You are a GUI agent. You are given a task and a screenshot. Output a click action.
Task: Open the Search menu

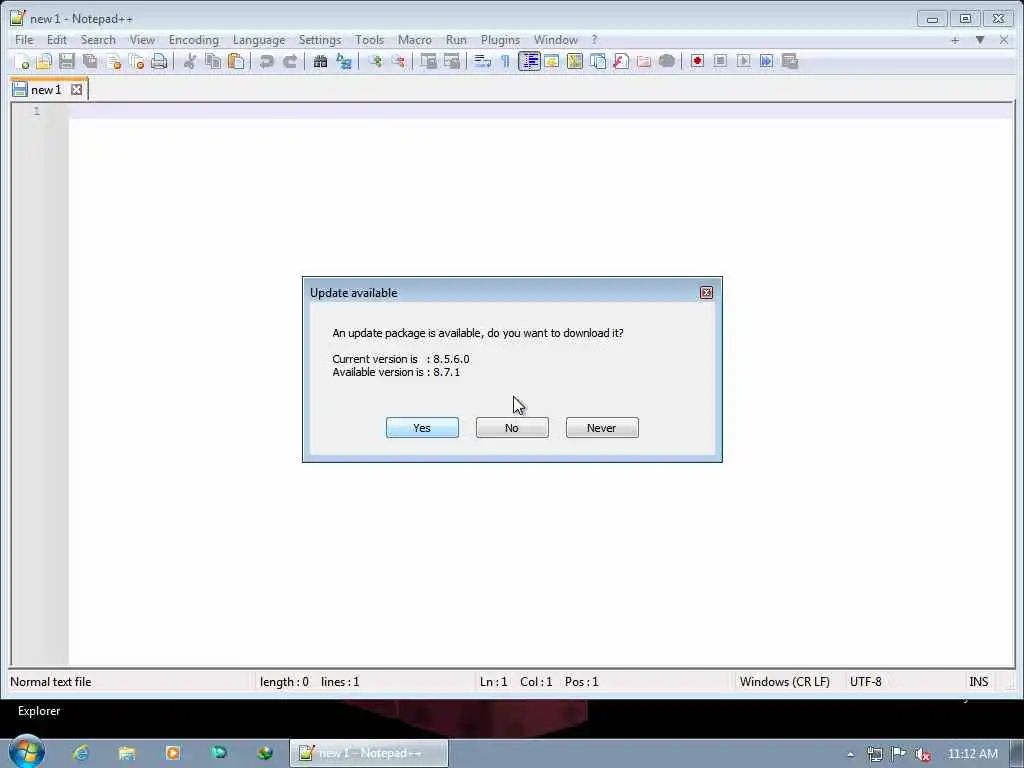pos(98,40)
